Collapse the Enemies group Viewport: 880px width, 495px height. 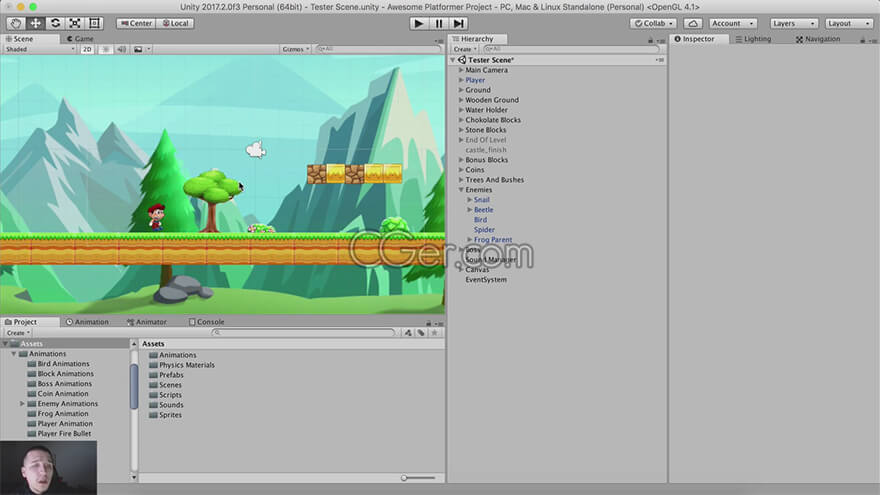pyautogui.click(x=461, y=190)
